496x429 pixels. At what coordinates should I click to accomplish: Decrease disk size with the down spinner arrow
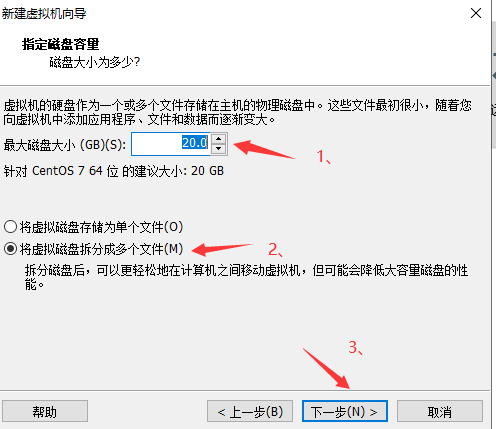tap(219, 149)
